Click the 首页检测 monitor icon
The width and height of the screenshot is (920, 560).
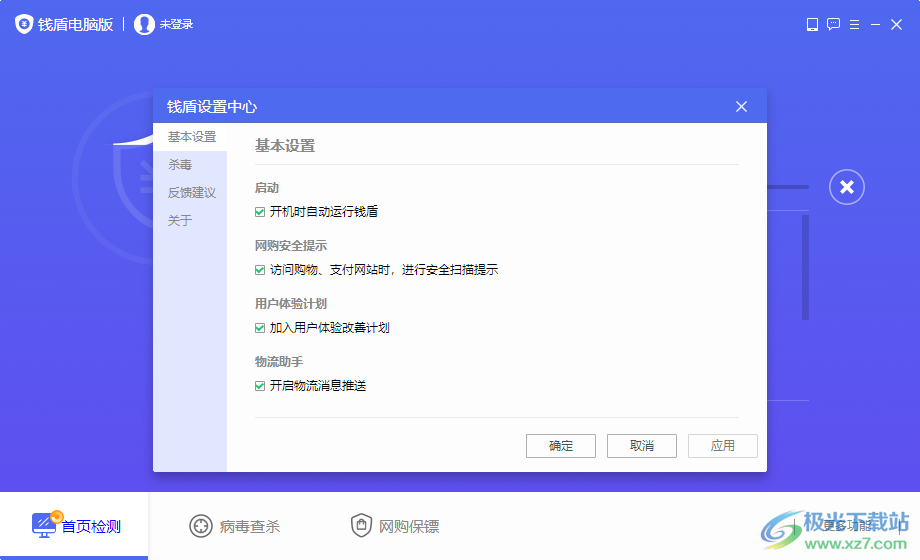click(x=46, y=525)
